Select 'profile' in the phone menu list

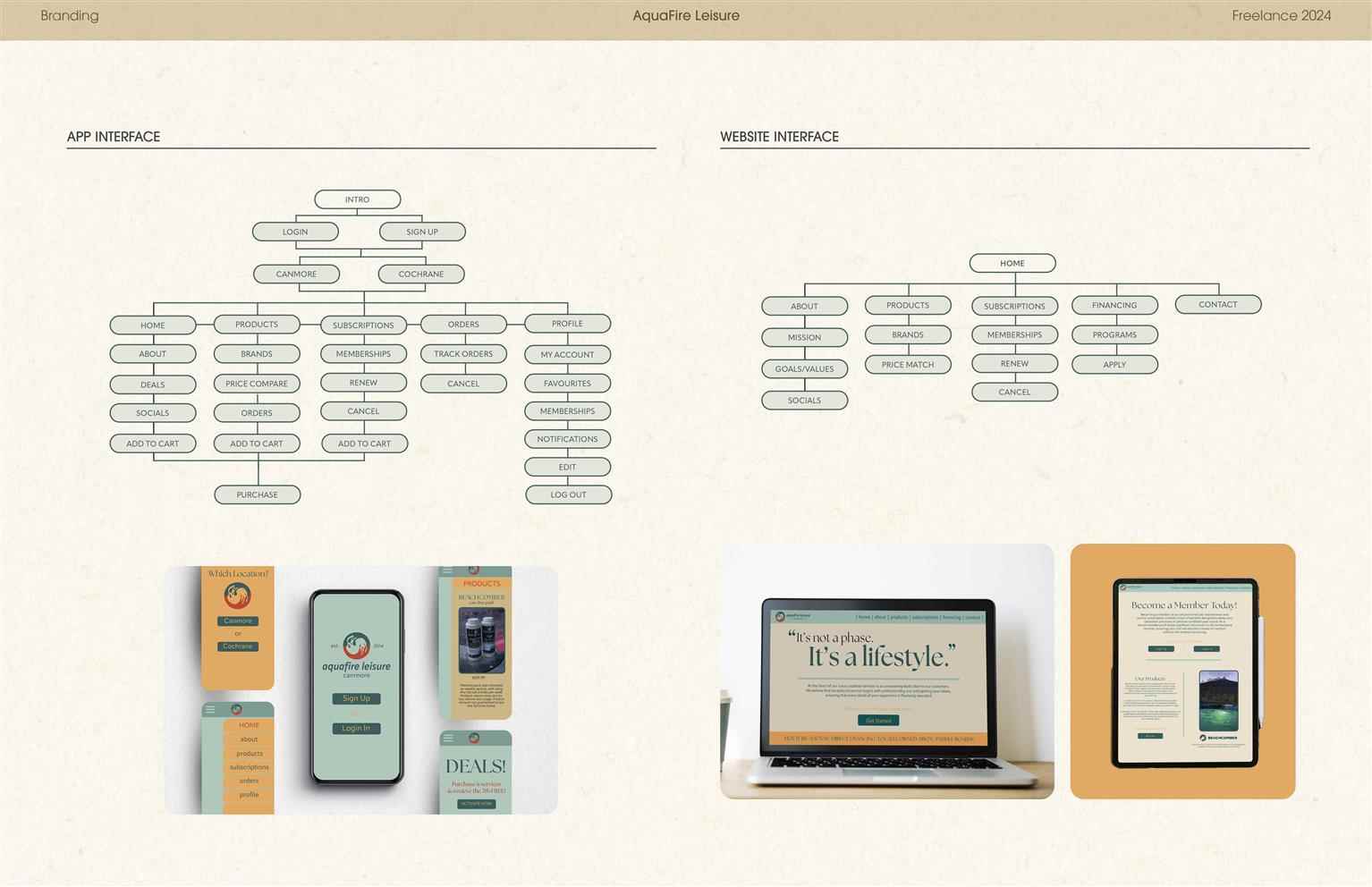pyautogui.click(x=249, y=794)
